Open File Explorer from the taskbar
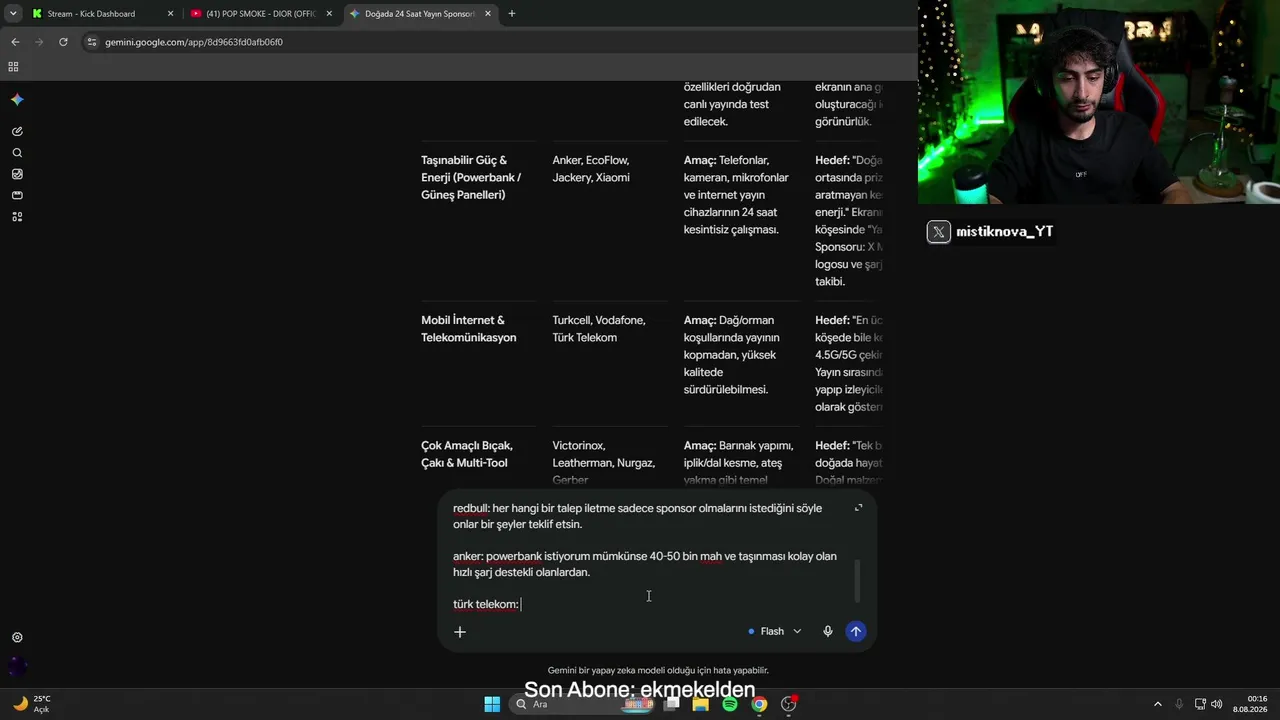The width and height of the screenshot is (1280, 720). (701, 704)
